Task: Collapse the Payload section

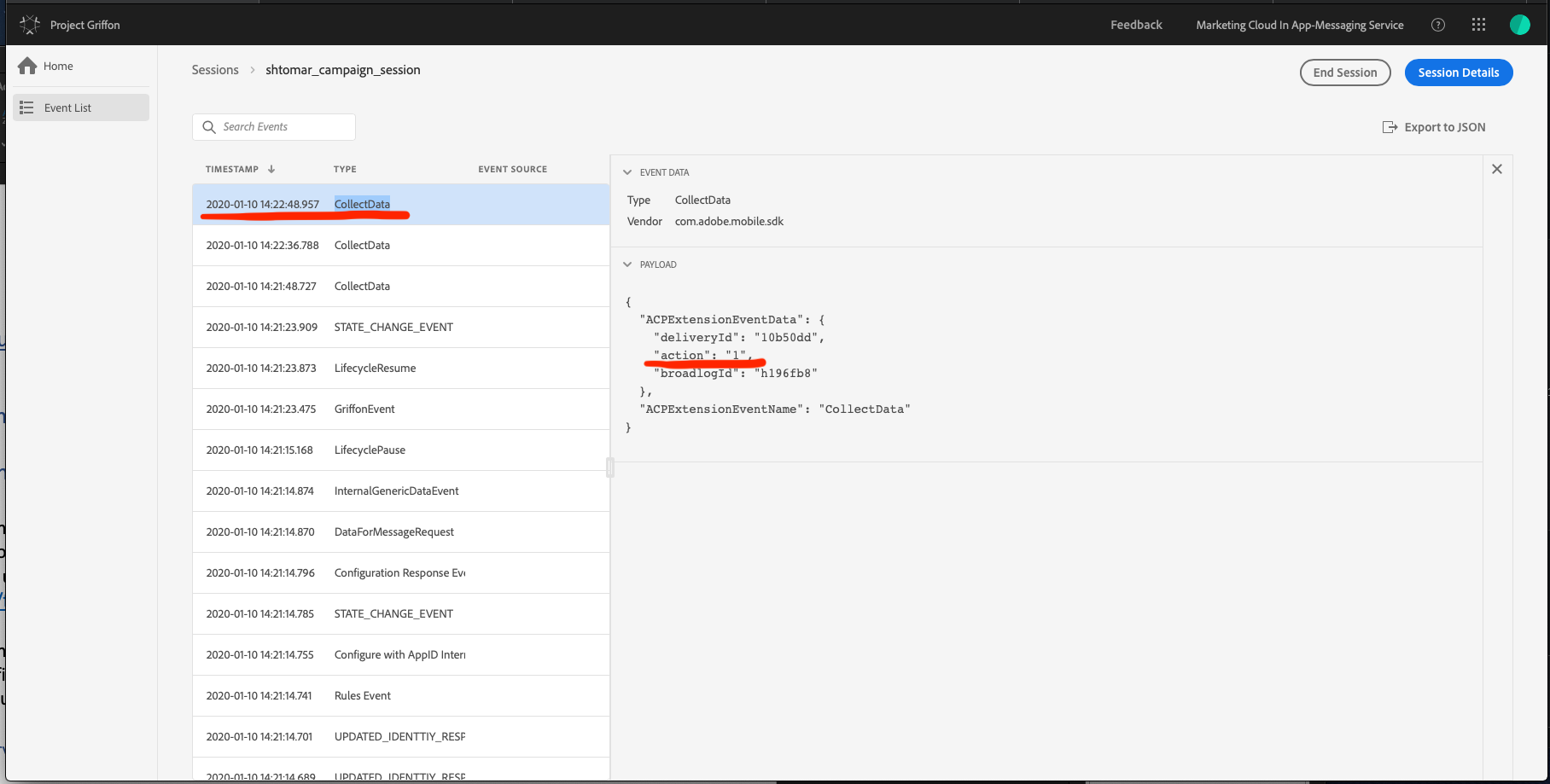Action: click(627, 264)
